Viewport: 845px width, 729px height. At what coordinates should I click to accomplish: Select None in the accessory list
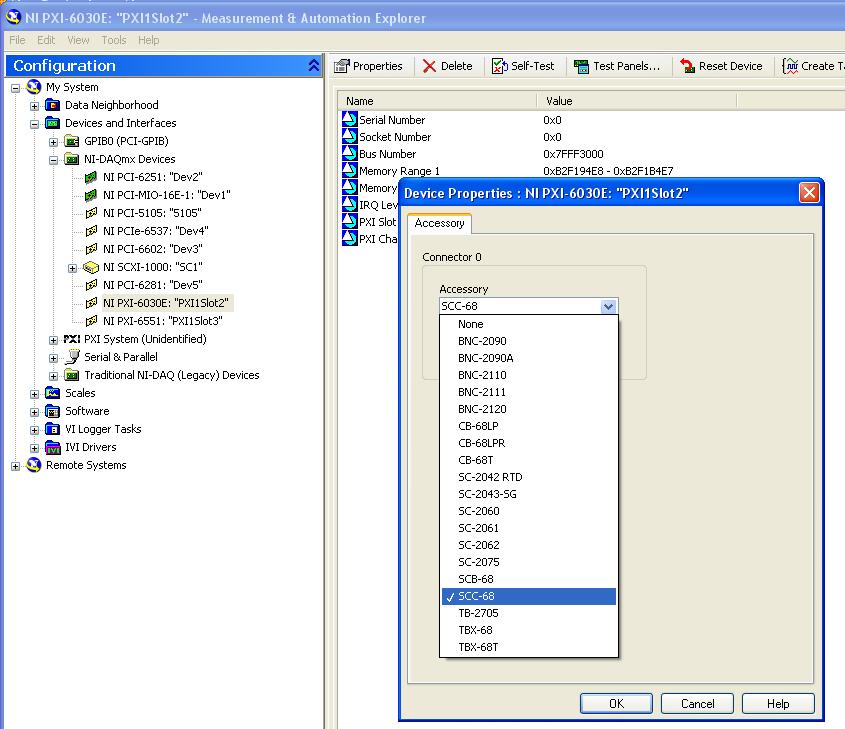click(470, 324)
